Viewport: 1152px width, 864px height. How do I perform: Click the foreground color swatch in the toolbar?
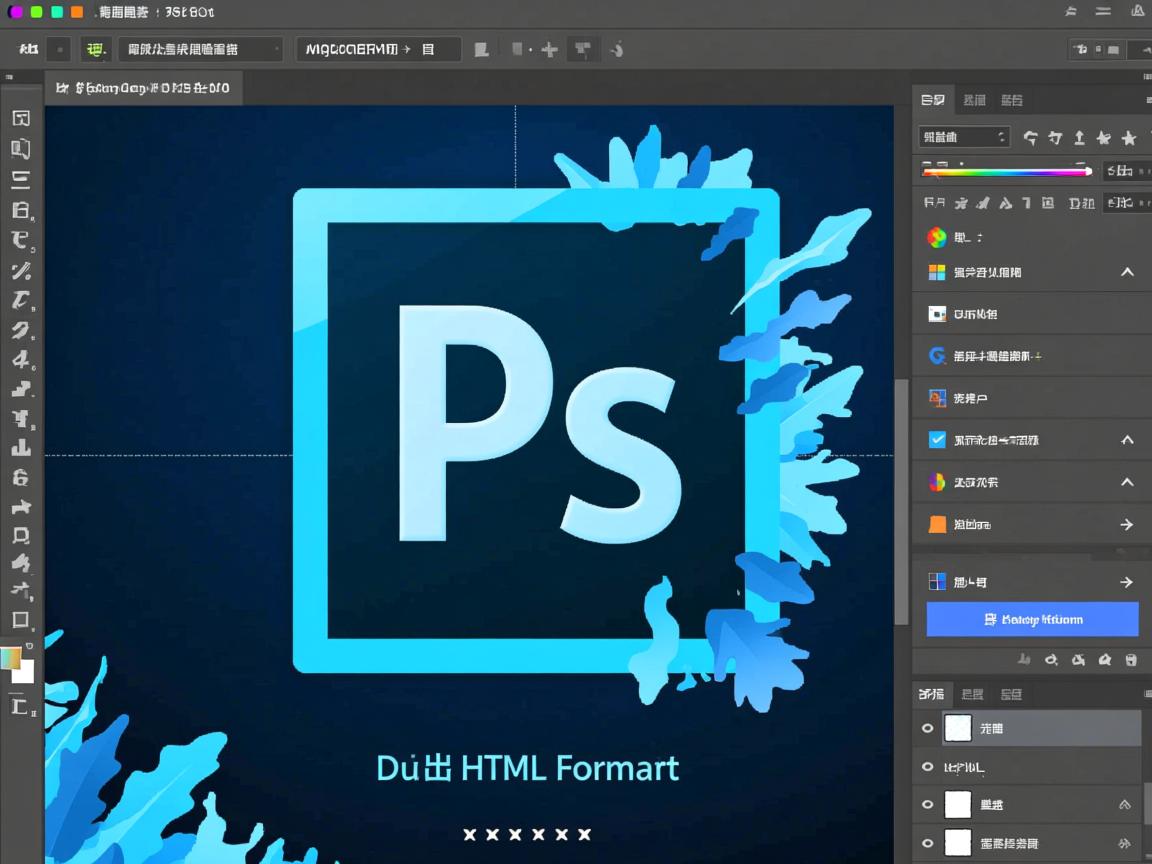coord(11,657)
